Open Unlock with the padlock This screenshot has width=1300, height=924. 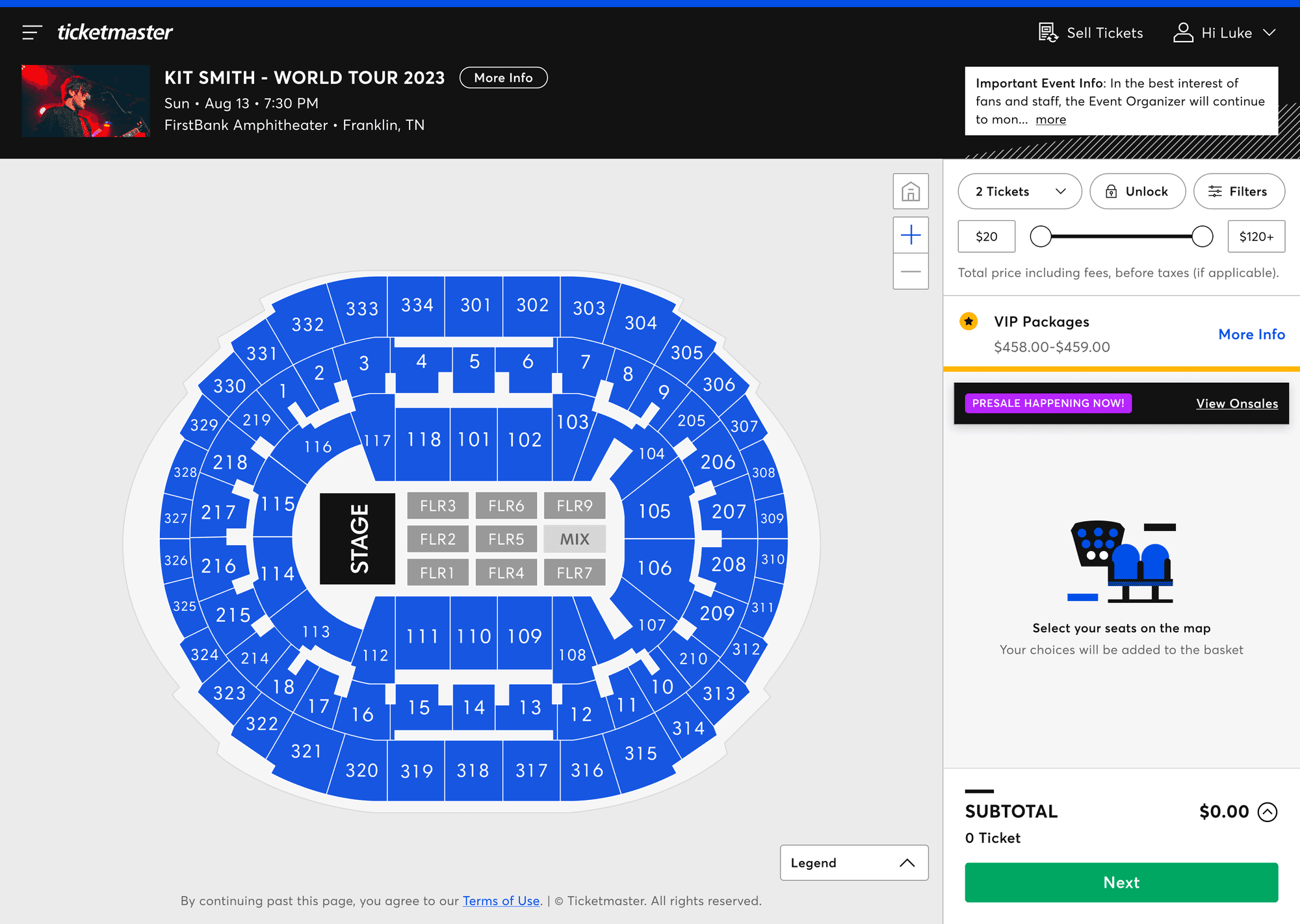1137,191
